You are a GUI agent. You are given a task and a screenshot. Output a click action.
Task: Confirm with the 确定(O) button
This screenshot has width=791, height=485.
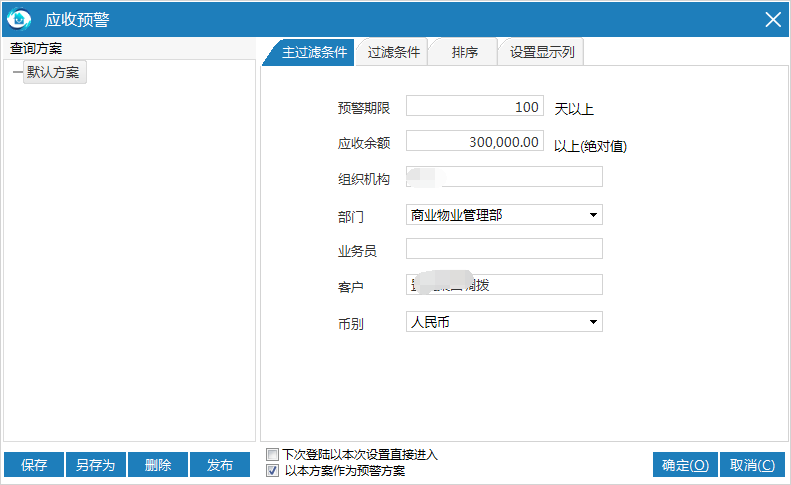click(685, 465)
